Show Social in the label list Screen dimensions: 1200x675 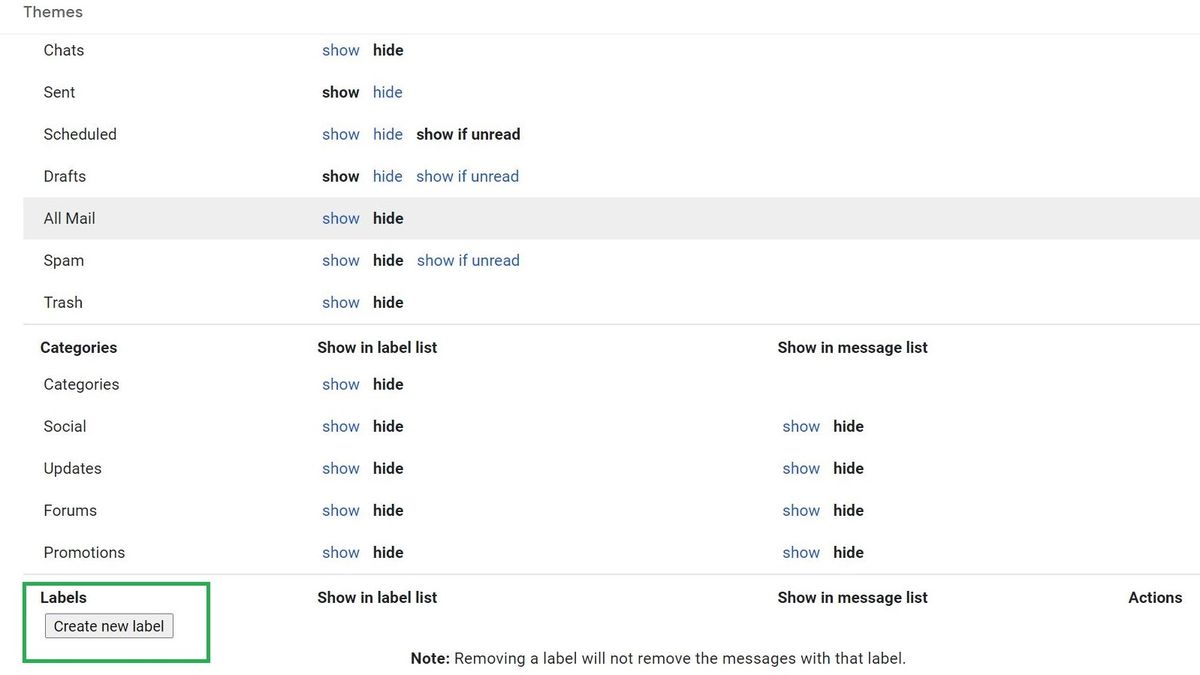[x=340, y=426]
